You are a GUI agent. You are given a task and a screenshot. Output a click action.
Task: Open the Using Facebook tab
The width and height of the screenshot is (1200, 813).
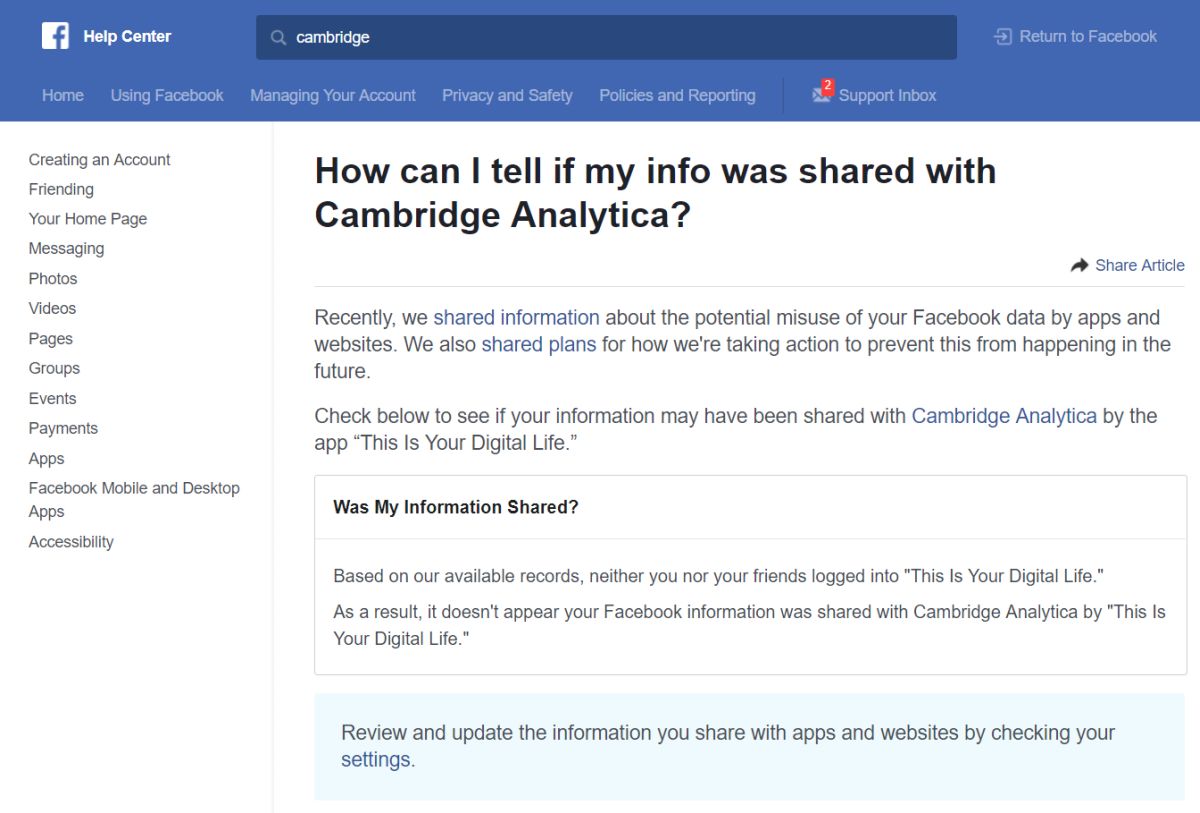pos(167,95)
